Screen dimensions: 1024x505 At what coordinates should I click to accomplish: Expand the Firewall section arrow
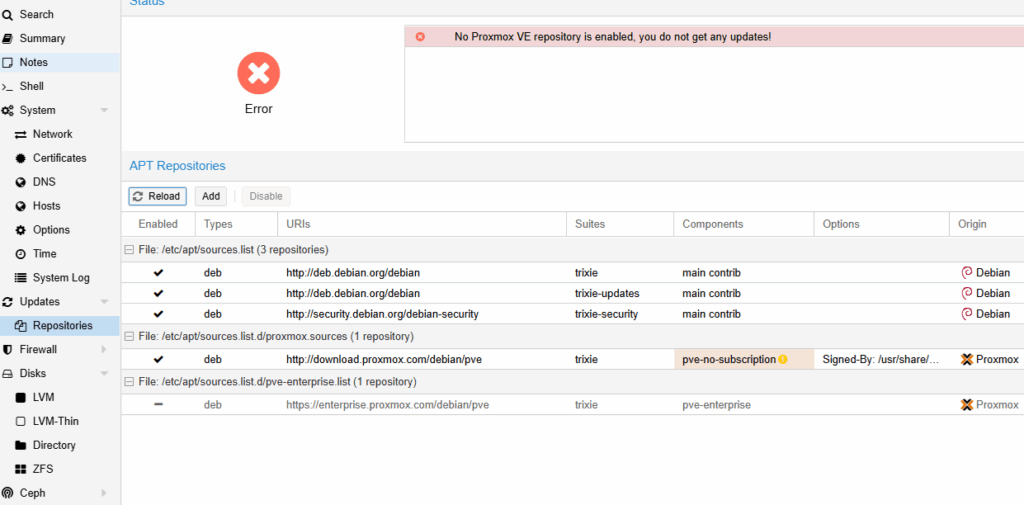pyautogui.click(x=104, y=350)
